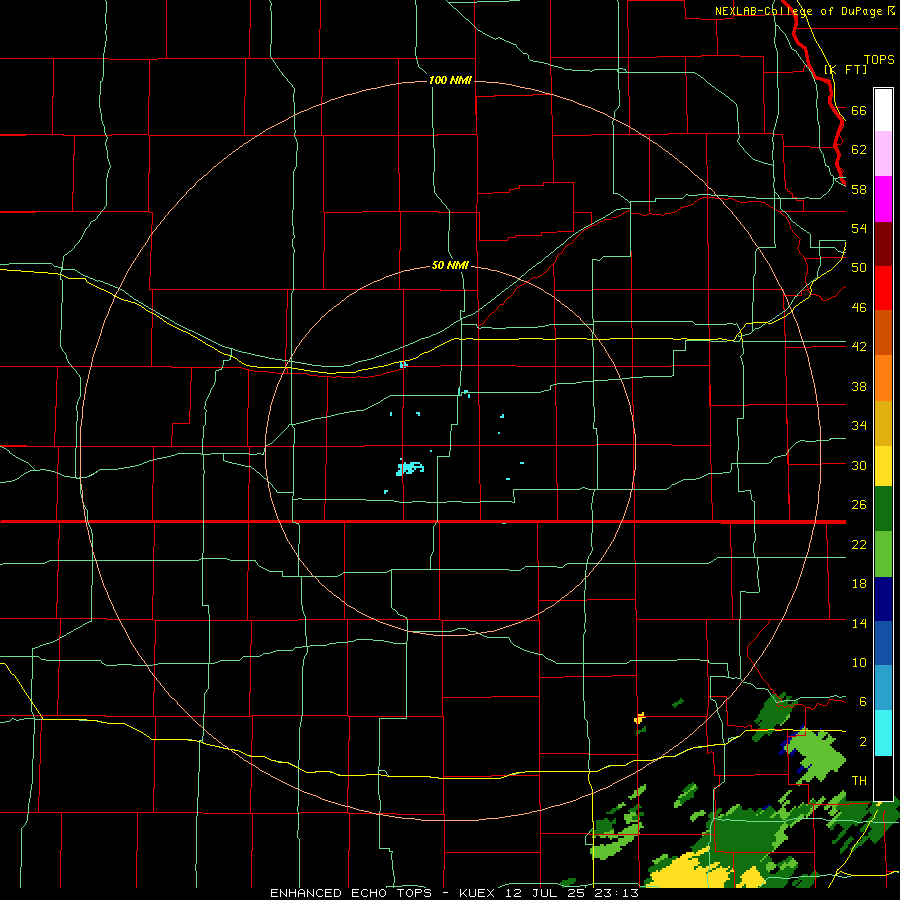This screenshot has width=900, height=900.
Task: Click the light green echo blob at right edge
Action: coord(817,755)
